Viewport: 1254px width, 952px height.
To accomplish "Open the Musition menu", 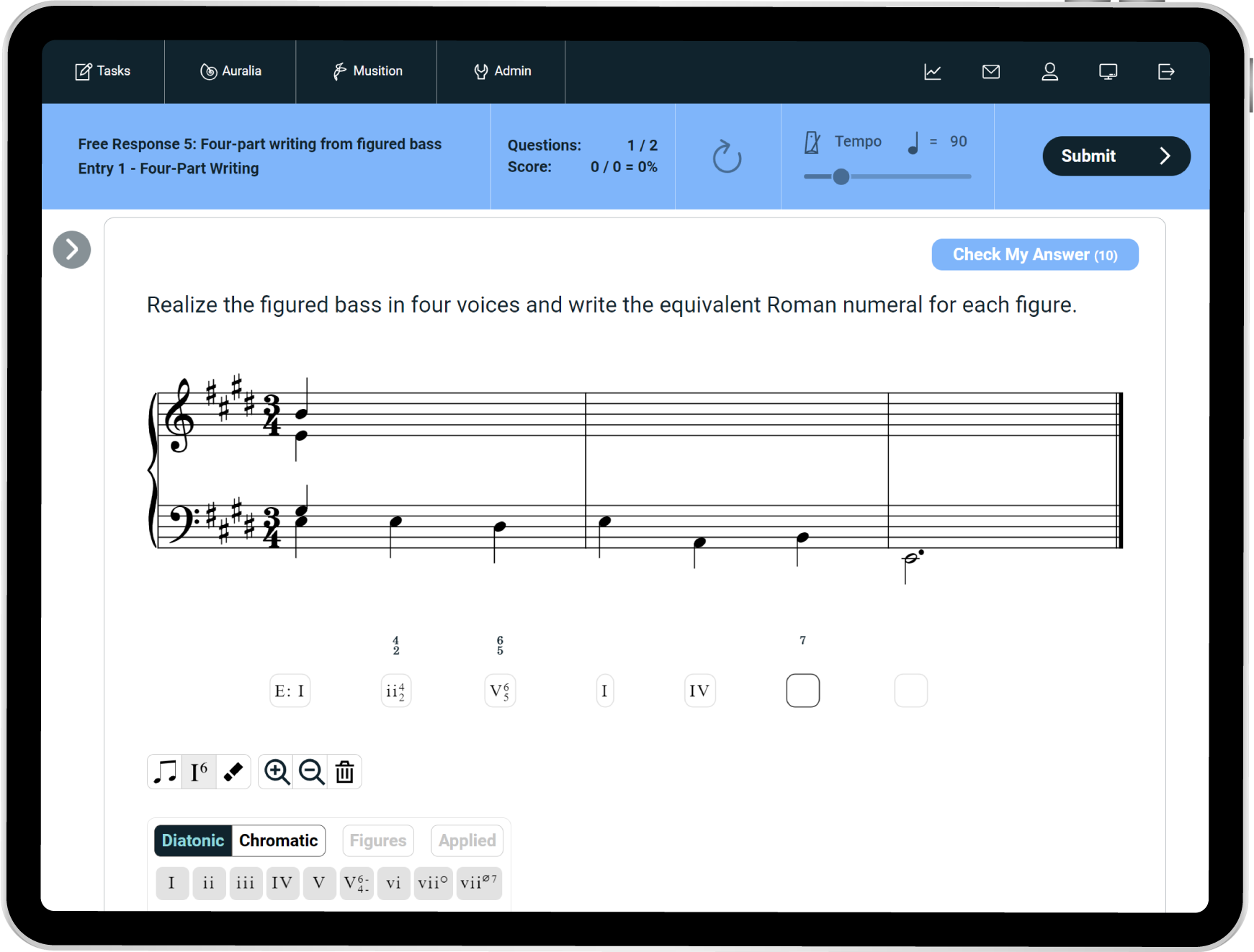I will click(367, 71).
